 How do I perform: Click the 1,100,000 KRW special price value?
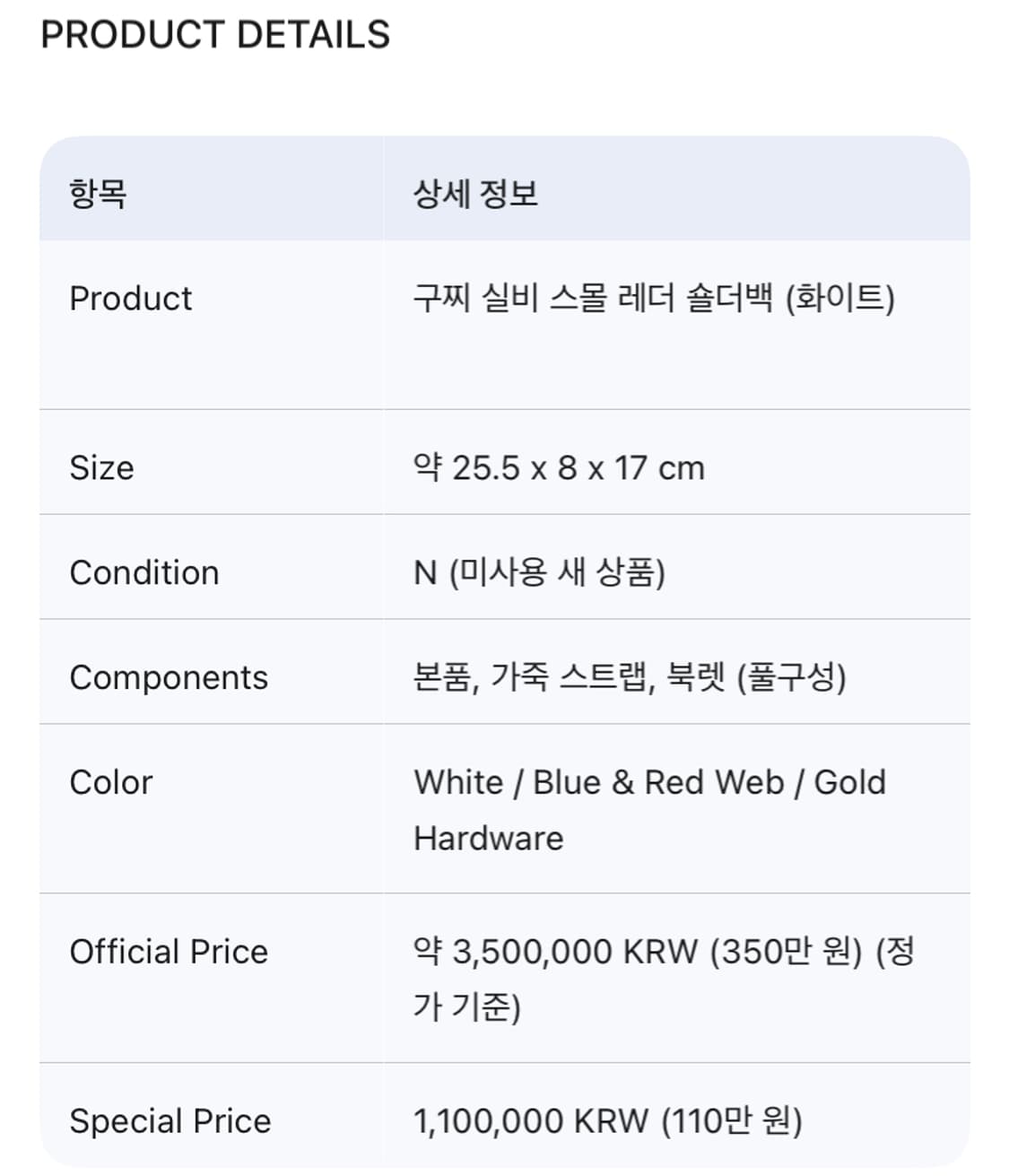tap(531, 1121)
